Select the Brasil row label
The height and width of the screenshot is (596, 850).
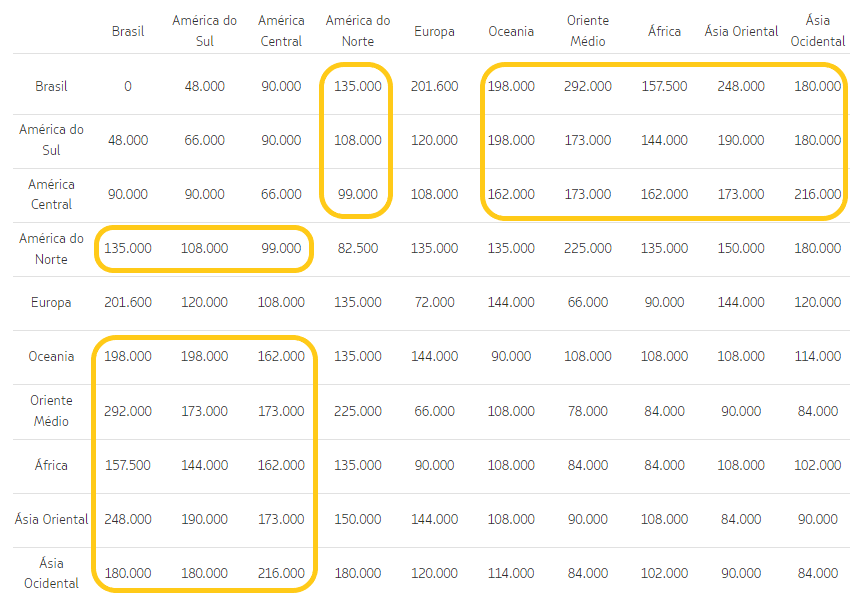click(49, 86)
